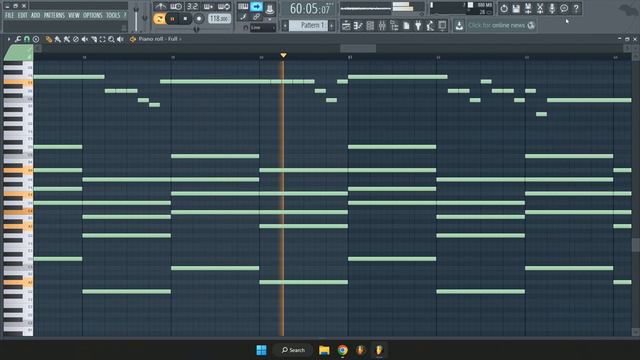Open the ADD menu

point(36,16)
